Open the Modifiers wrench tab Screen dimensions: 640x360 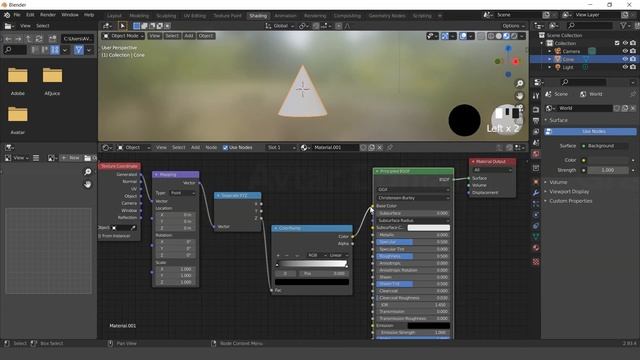click(x=536, y=193)
